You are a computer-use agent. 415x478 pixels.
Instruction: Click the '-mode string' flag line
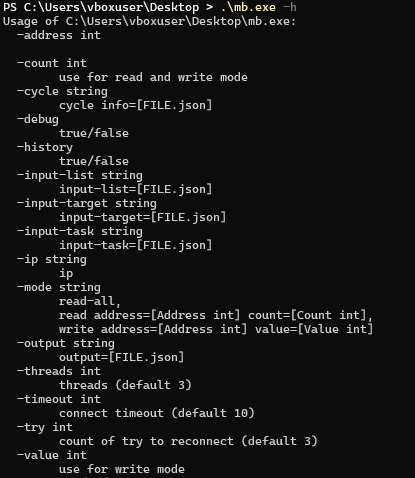click(x=59, y=287)
